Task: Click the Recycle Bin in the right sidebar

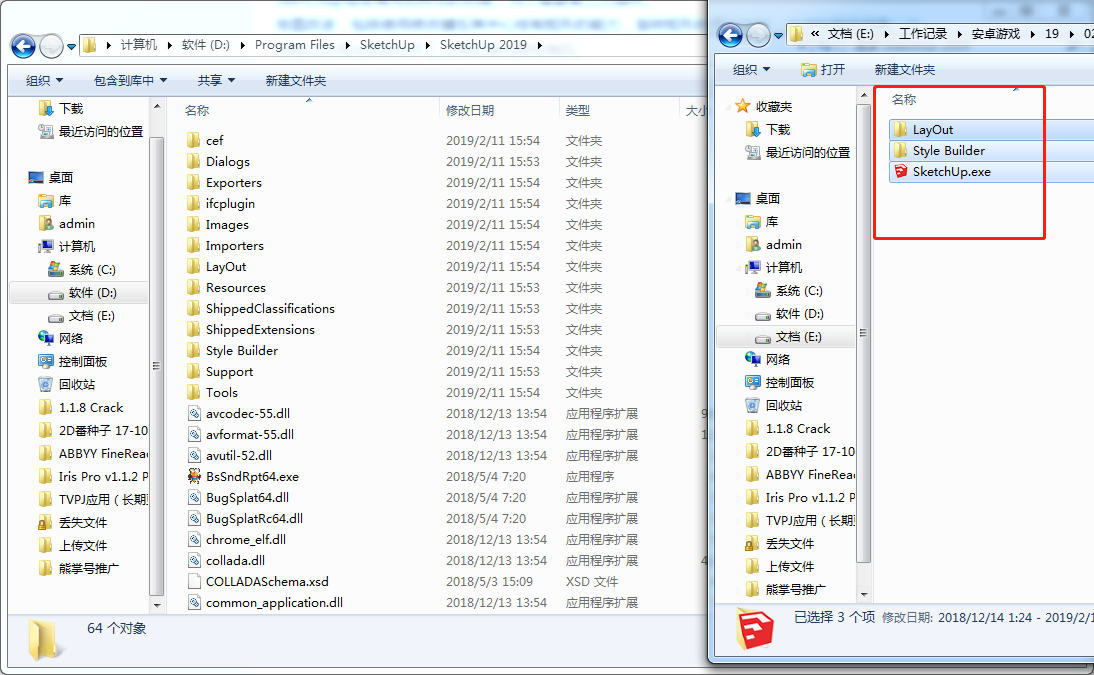Action: pos(789,405)
